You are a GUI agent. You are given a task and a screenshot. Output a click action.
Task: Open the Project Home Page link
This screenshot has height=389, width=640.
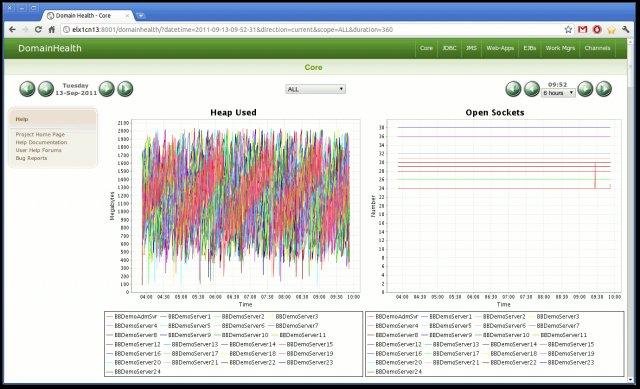point(40,134)
